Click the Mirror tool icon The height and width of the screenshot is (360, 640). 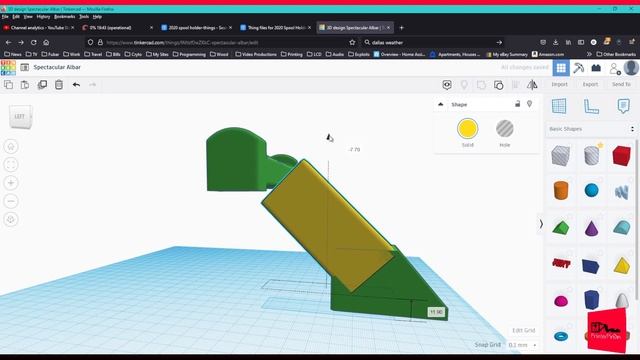coord(532,84)
